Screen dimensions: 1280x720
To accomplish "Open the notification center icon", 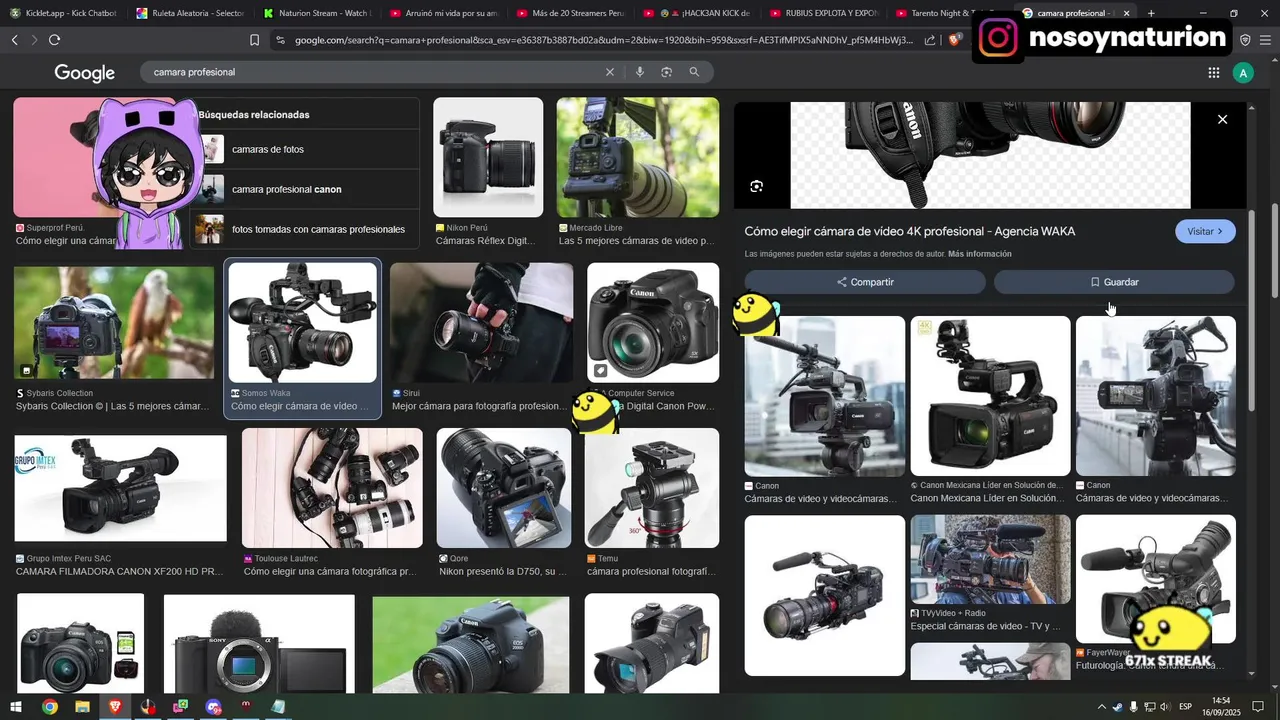I will (1258, 707).
